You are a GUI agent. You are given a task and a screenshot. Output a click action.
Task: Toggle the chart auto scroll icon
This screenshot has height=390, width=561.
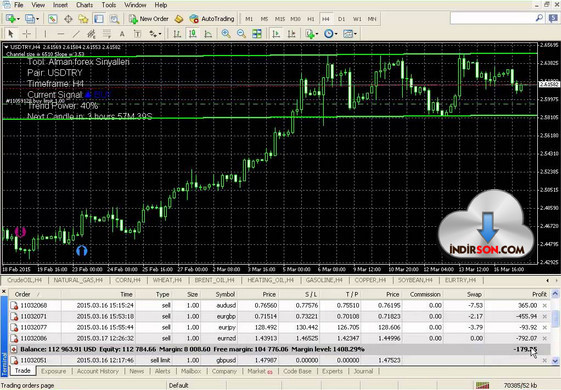(276, 34)
